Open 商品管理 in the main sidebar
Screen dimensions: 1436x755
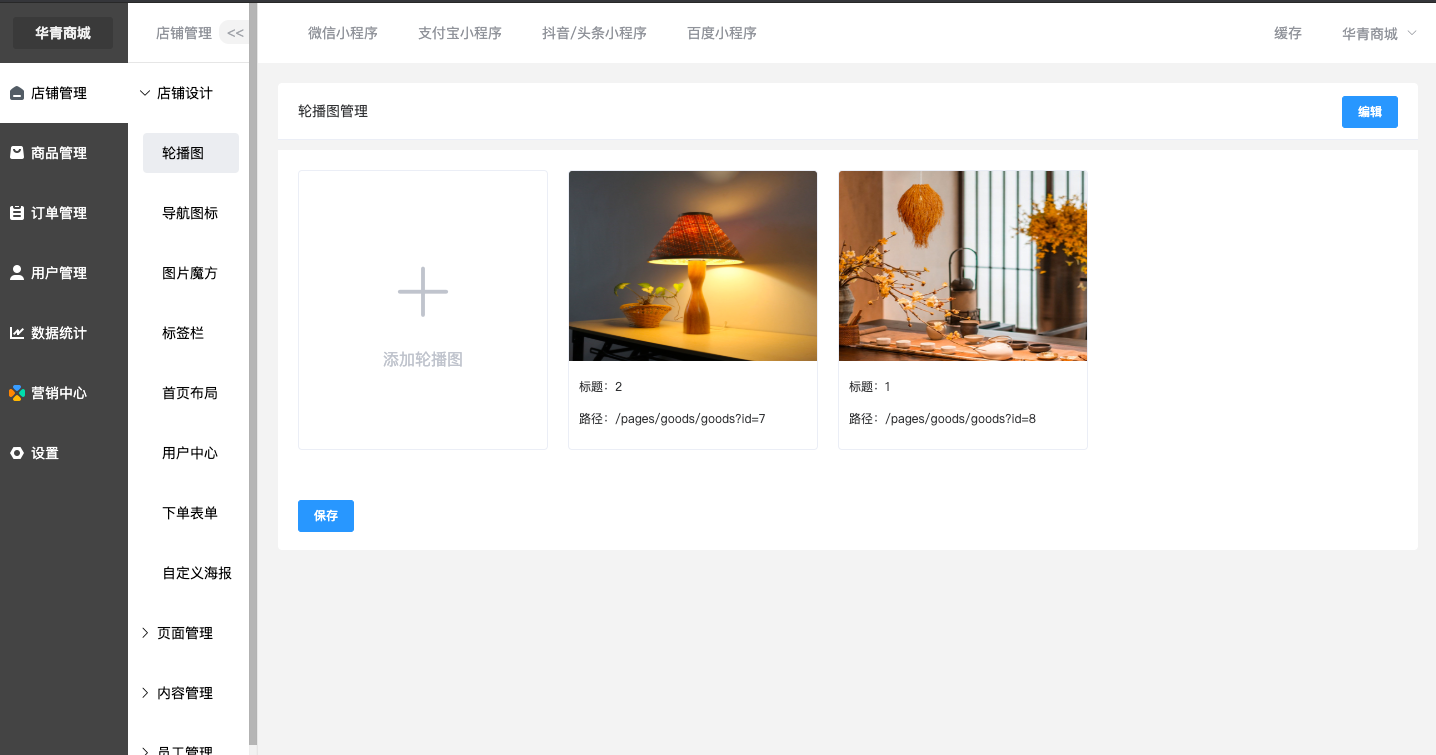[x=64, y=153]
